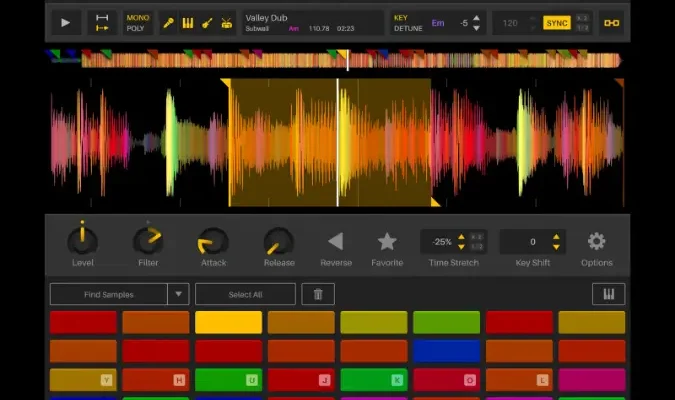
Task: Mark sample as Favorite with star
Action: [387, 241]
